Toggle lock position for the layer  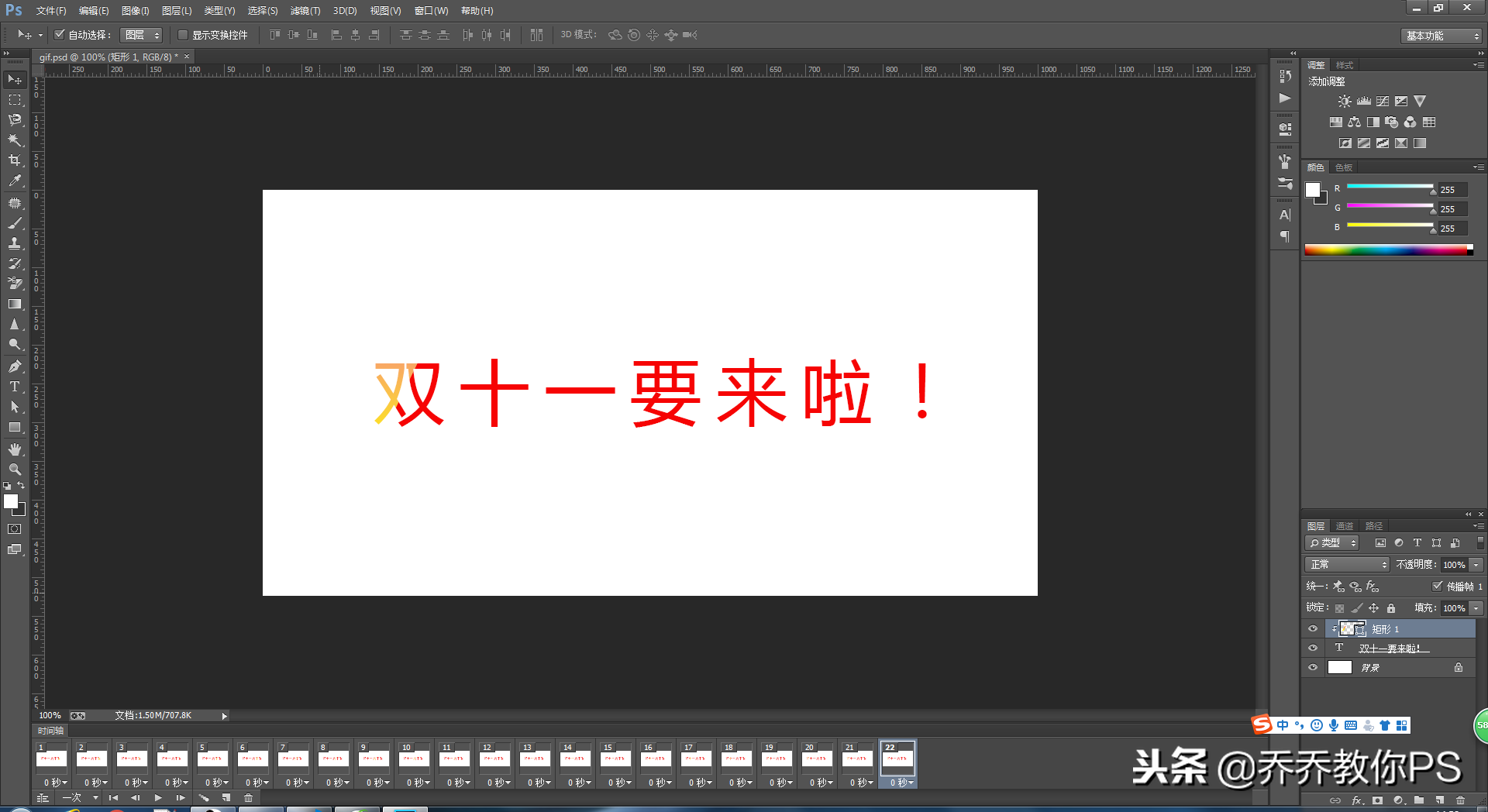pyautogui.click(x=1373, y=608)
